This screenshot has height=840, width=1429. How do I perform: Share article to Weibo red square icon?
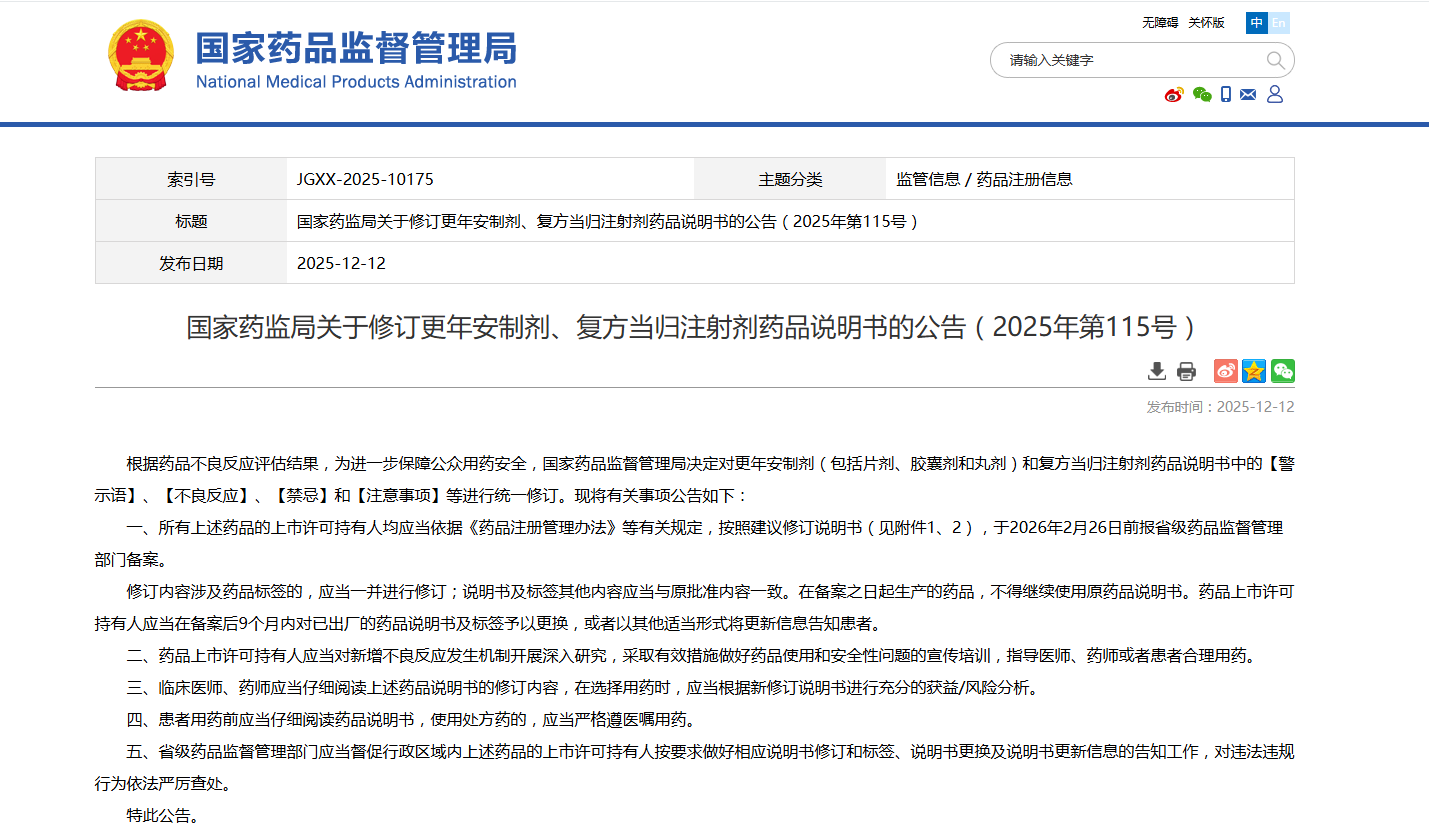1225,371
